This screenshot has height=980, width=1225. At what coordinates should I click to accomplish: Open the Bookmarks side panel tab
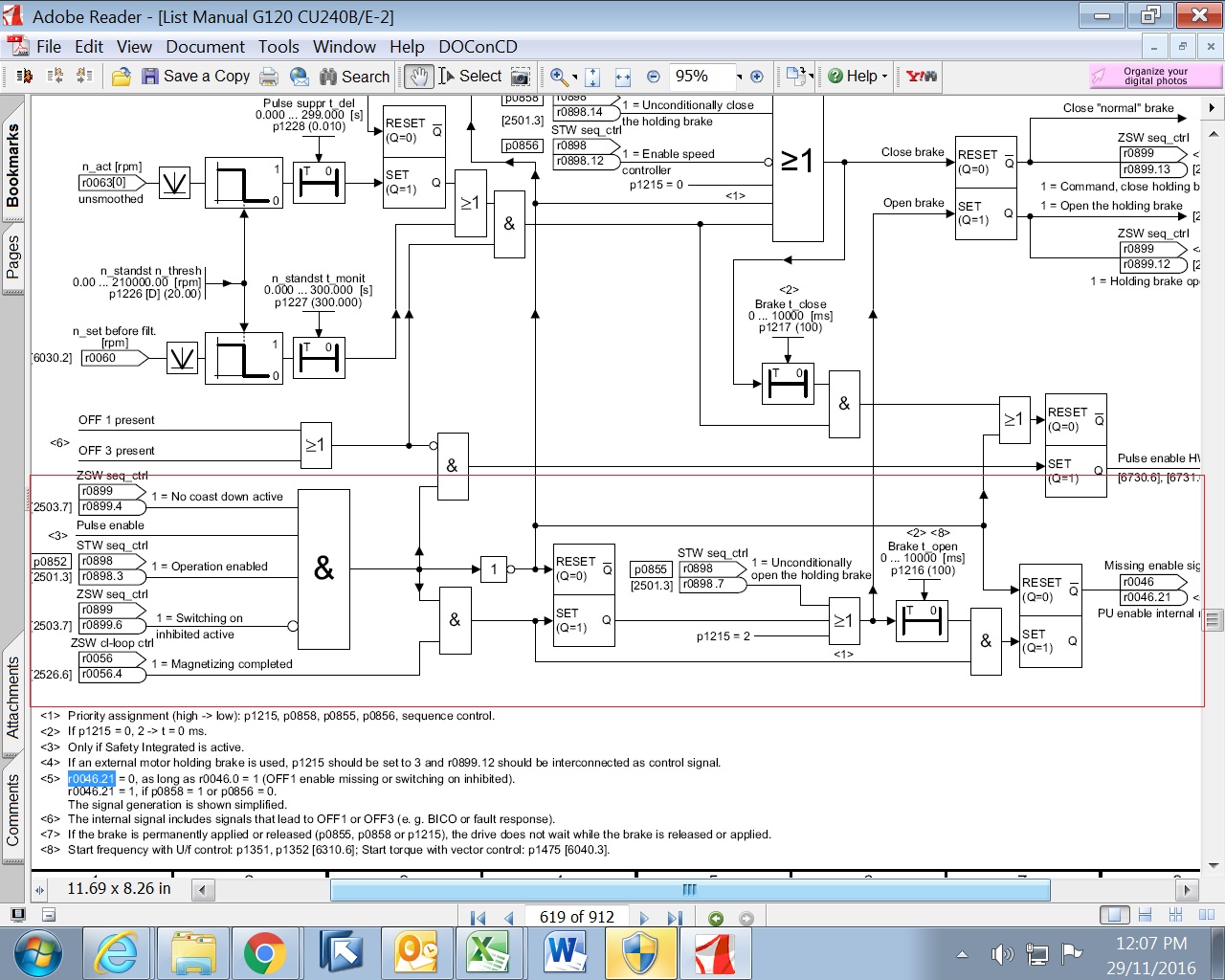[x=12, y=165]
